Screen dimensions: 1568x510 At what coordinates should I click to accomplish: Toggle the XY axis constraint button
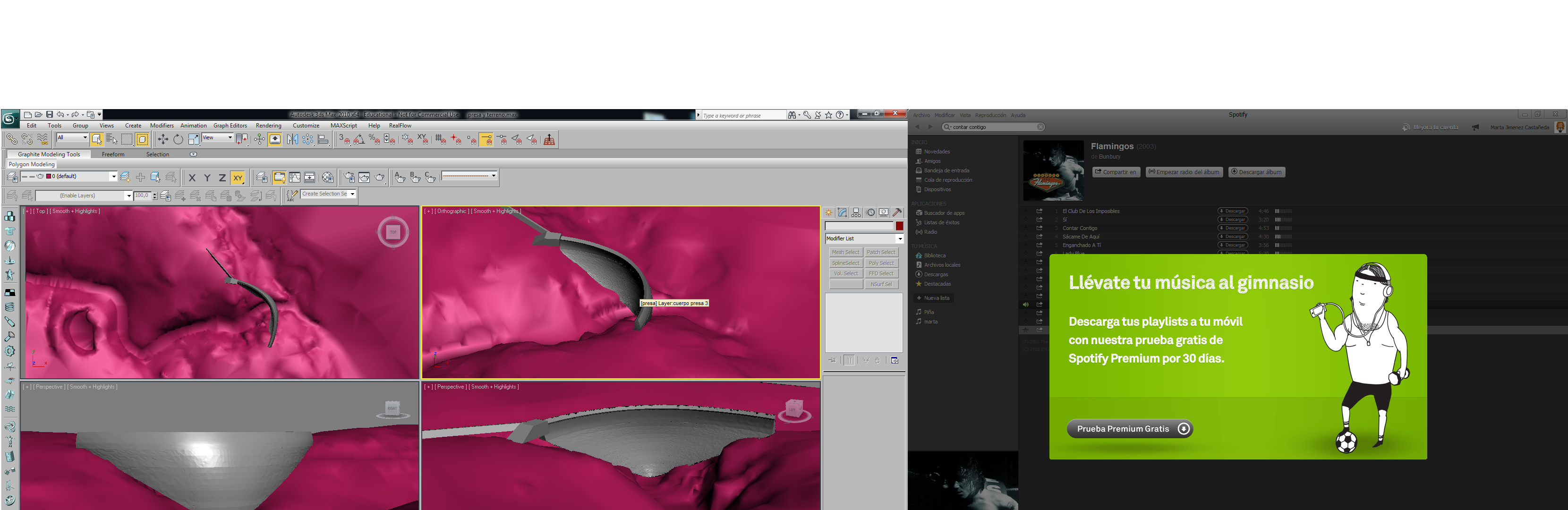(238, 178)
